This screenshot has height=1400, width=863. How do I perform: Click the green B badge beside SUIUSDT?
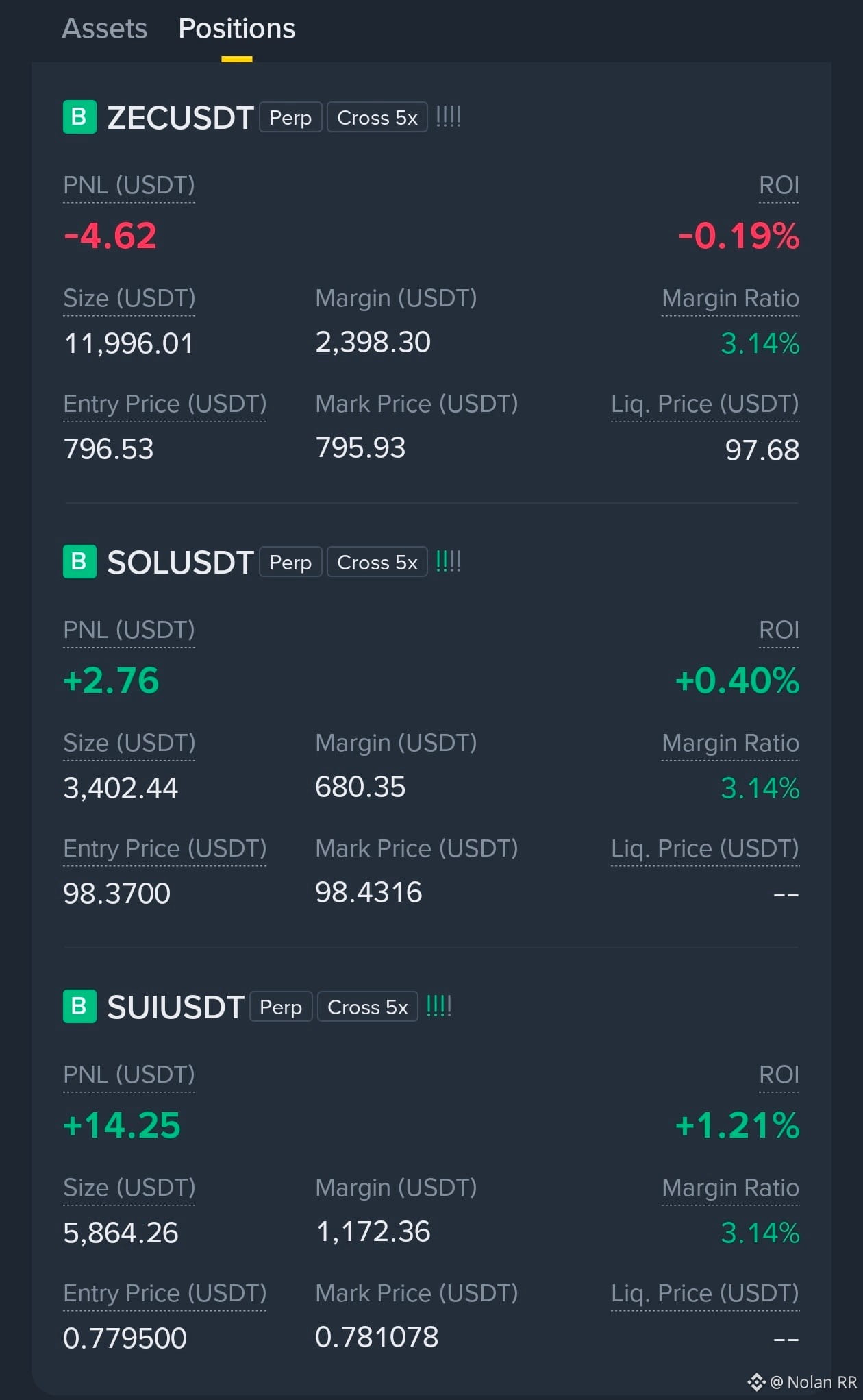[x=79, y=1007]
